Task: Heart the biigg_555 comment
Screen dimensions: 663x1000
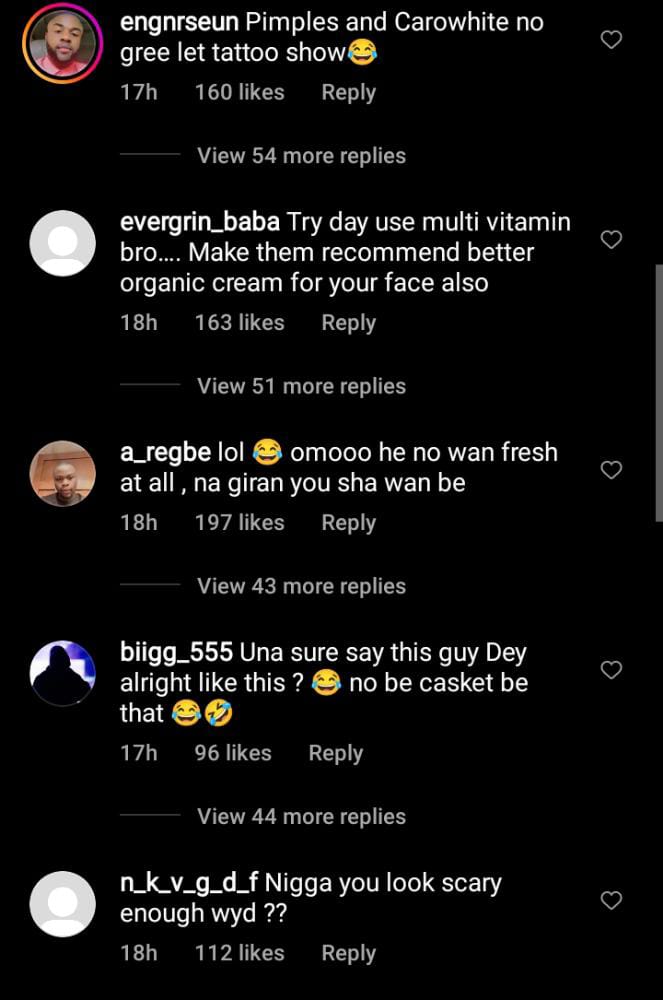Action: click(610, 669)
